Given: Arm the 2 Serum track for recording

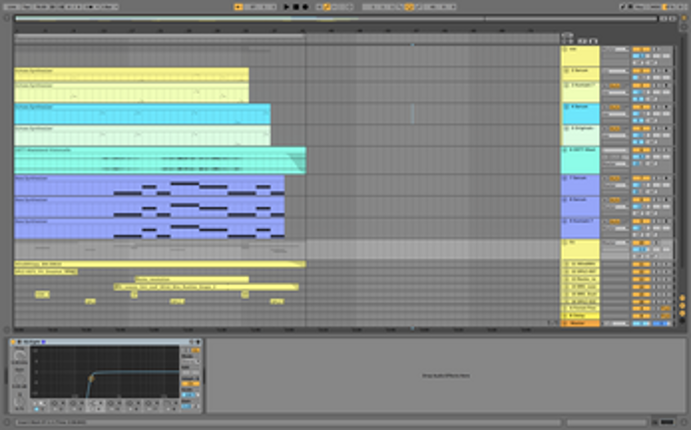Looking at the screenshot, I should (x=667, y=70).
